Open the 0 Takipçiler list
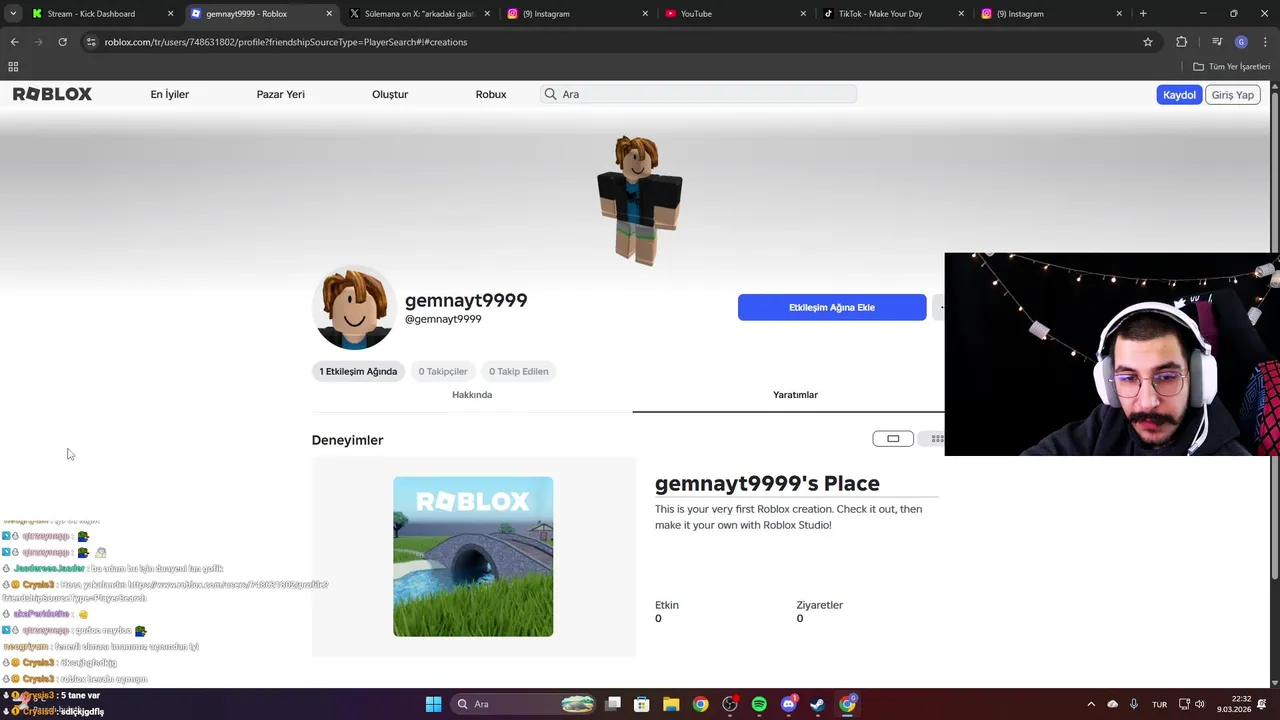1280x720 pixels. [443, 371]
